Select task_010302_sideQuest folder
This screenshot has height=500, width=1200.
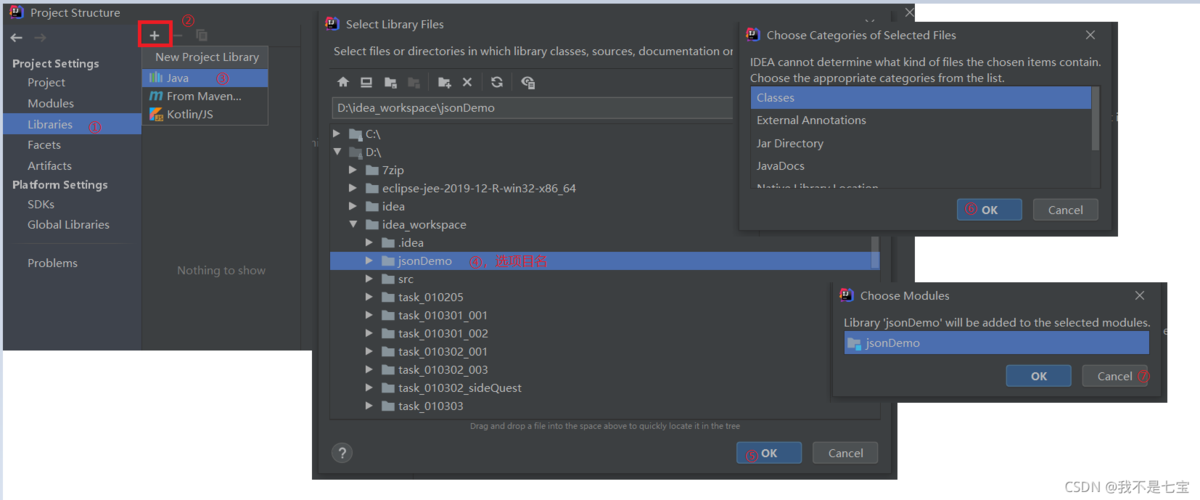click(x=459, y=387)
